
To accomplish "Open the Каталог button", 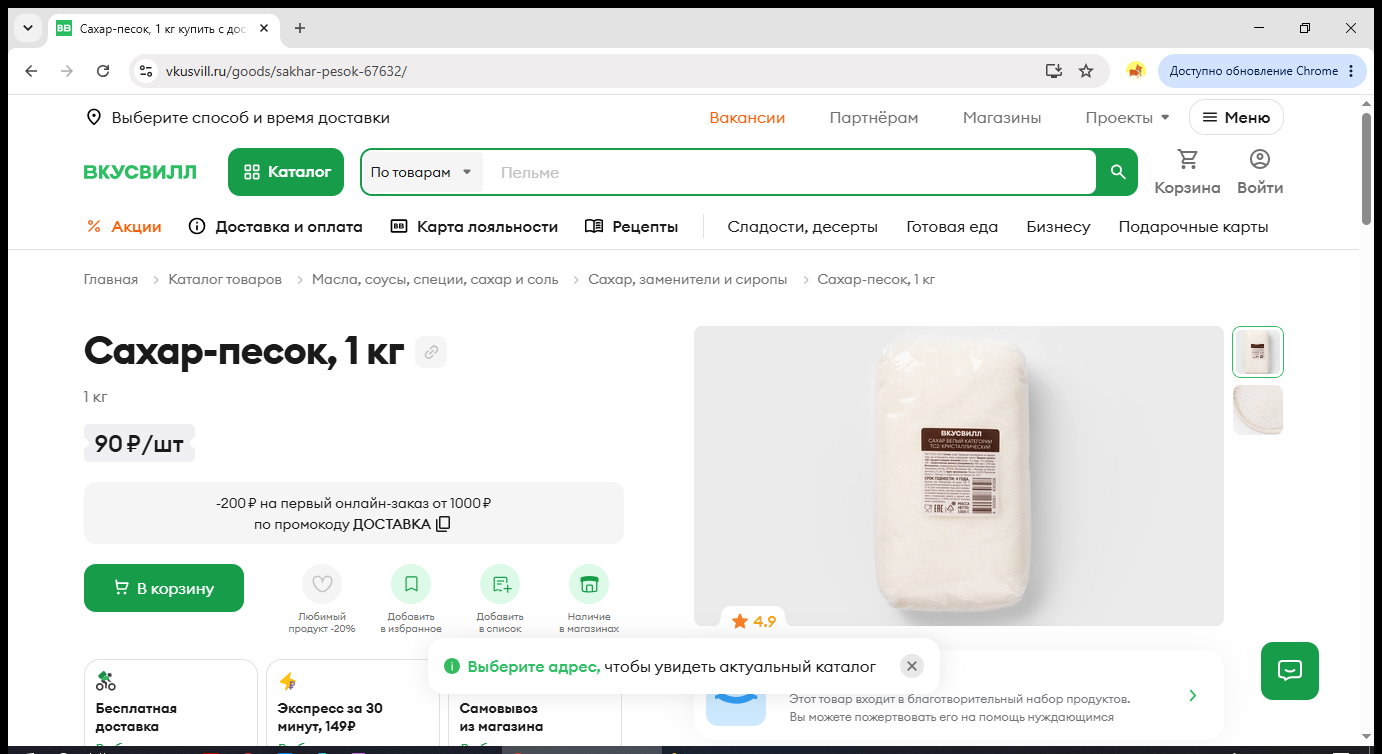I will [286, 172].
